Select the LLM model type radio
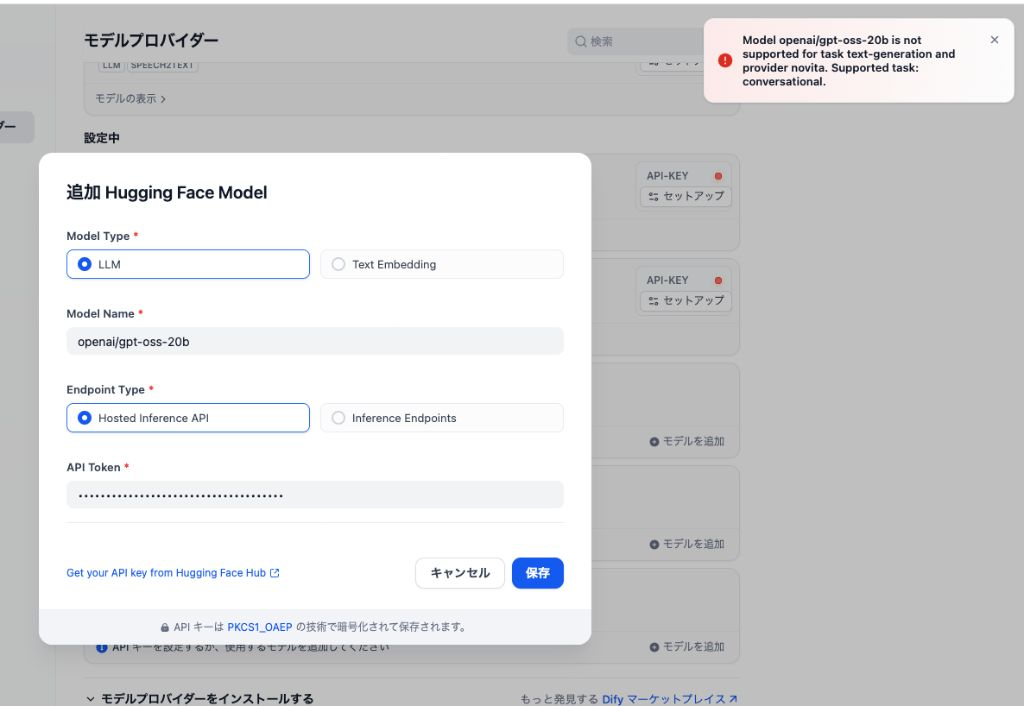This screenshot has width=1024, height=706. tap(85, 264)
